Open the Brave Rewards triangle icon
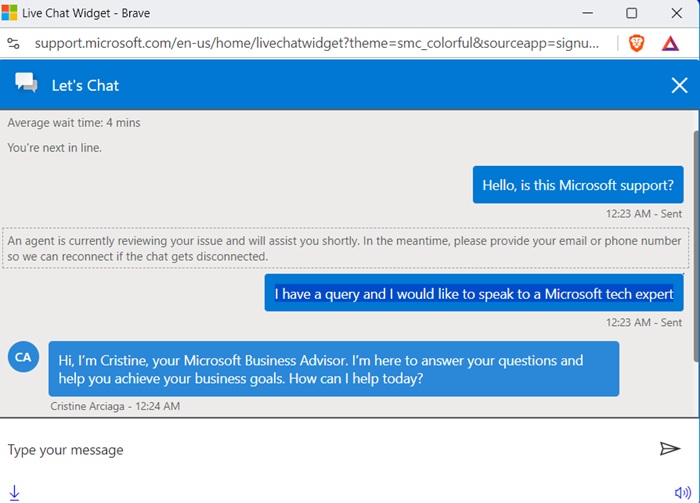The image size is (700, 503). [x=670, y=43]
